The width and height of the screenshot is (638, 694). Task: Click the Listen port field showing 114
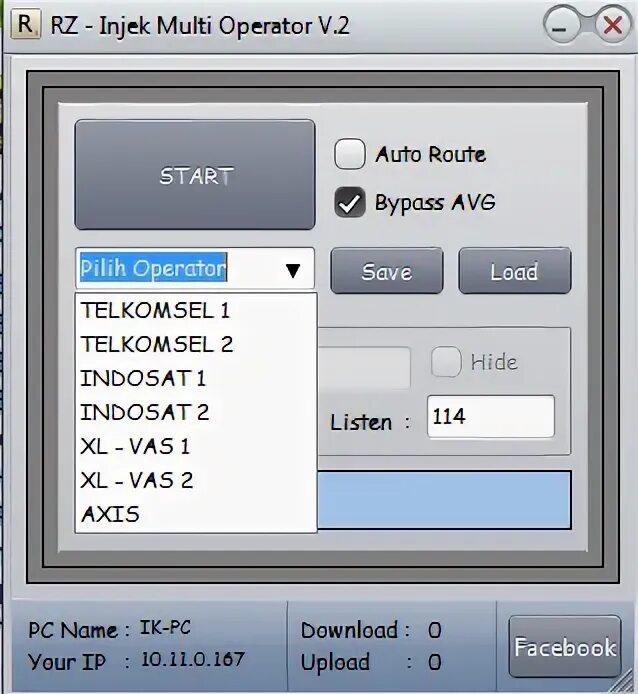point(491,417)
